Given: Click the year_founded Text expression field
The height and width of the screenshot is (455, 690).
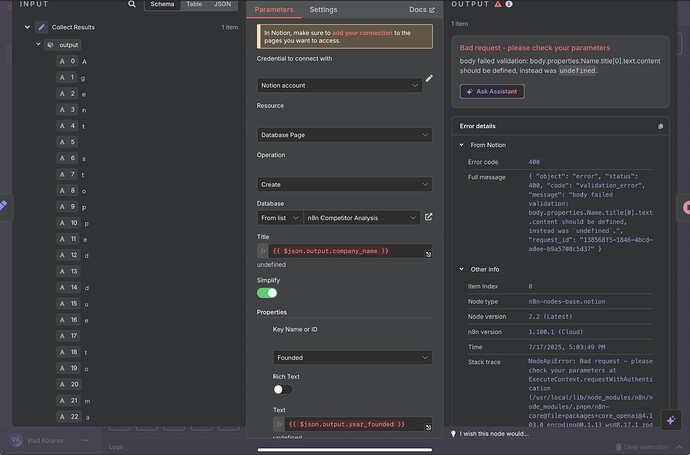Looking at the screenshot, I should click(353, 424).
